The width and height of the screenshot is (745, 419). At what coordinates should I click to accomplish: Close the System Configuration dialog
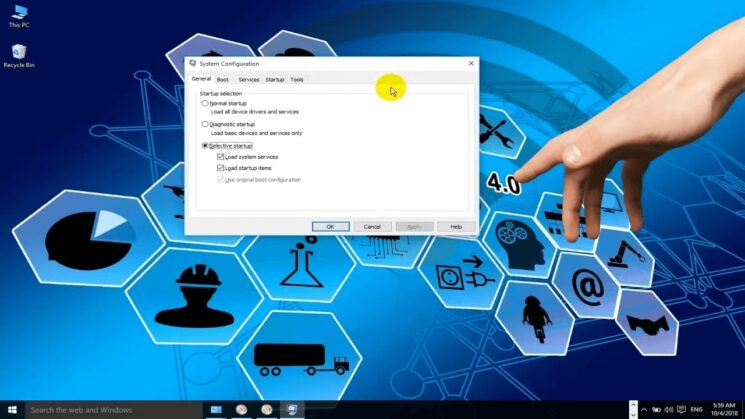tap(471, 63)
